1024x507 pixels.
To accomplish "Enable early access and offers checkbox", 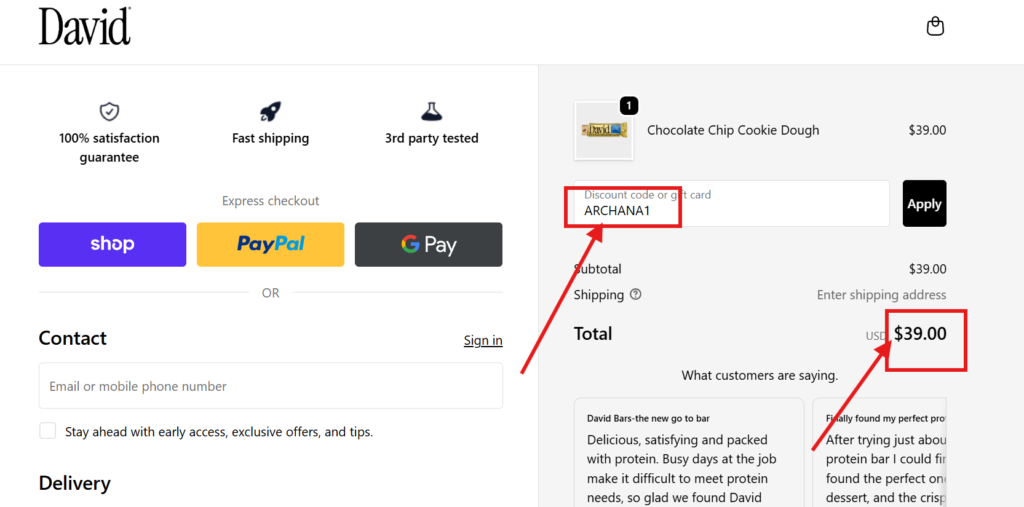I will click(x=48, y=431).
